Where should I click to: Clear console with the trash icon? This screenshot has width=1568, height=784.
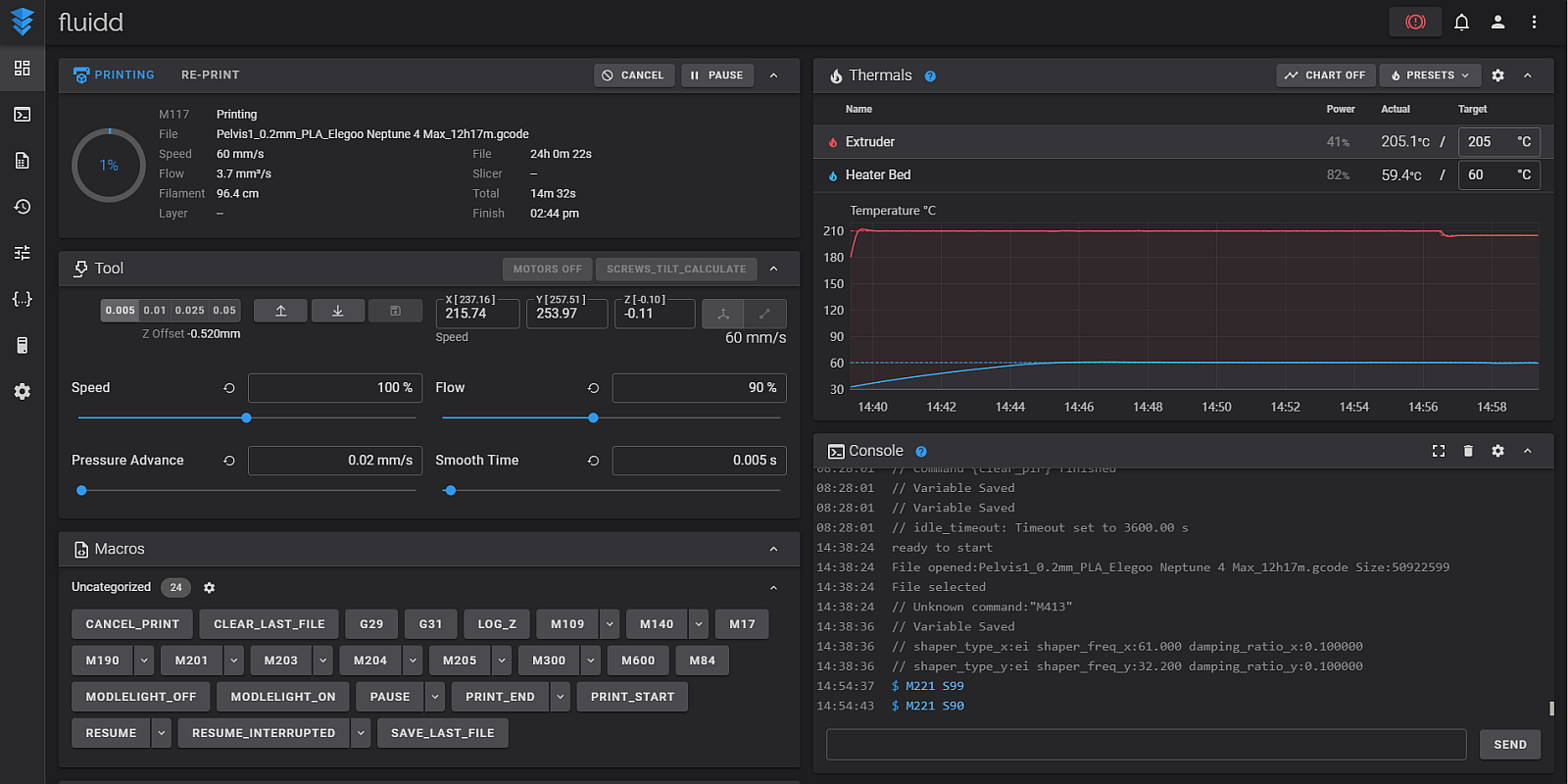pos(1468,451)
